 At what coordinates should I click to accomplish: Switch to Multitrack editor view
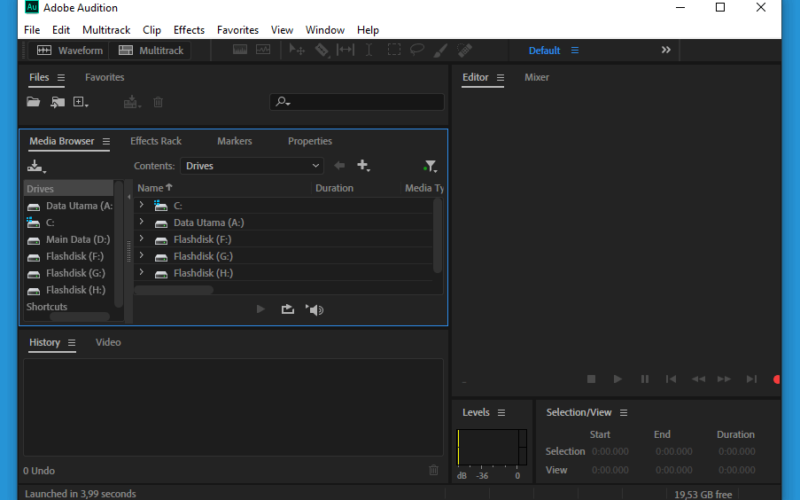[151, 51]
